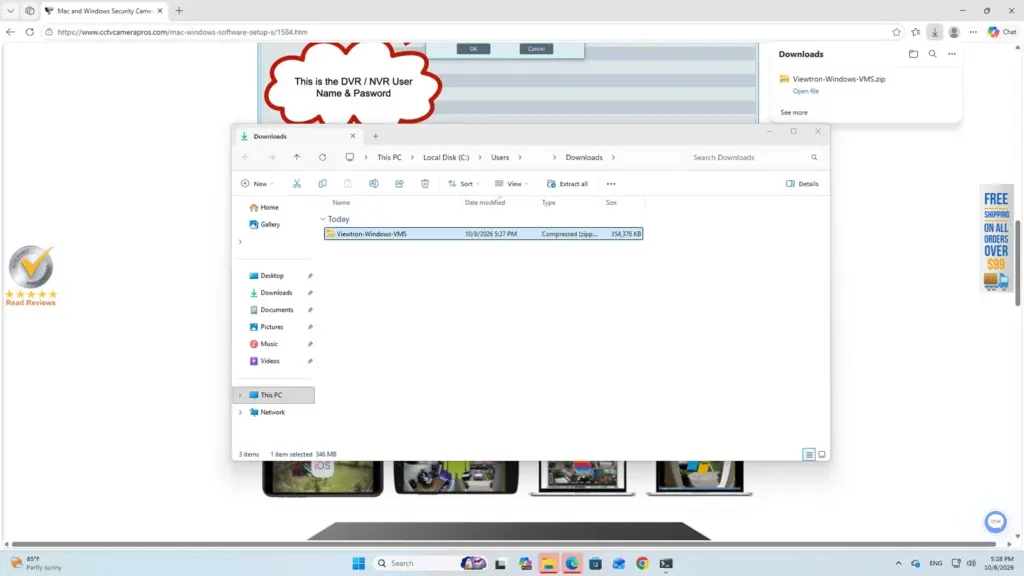Screen dimensions: 1024x576
Task: Click the search magnifier in Search Downloads box
Action: click(814, 157)
